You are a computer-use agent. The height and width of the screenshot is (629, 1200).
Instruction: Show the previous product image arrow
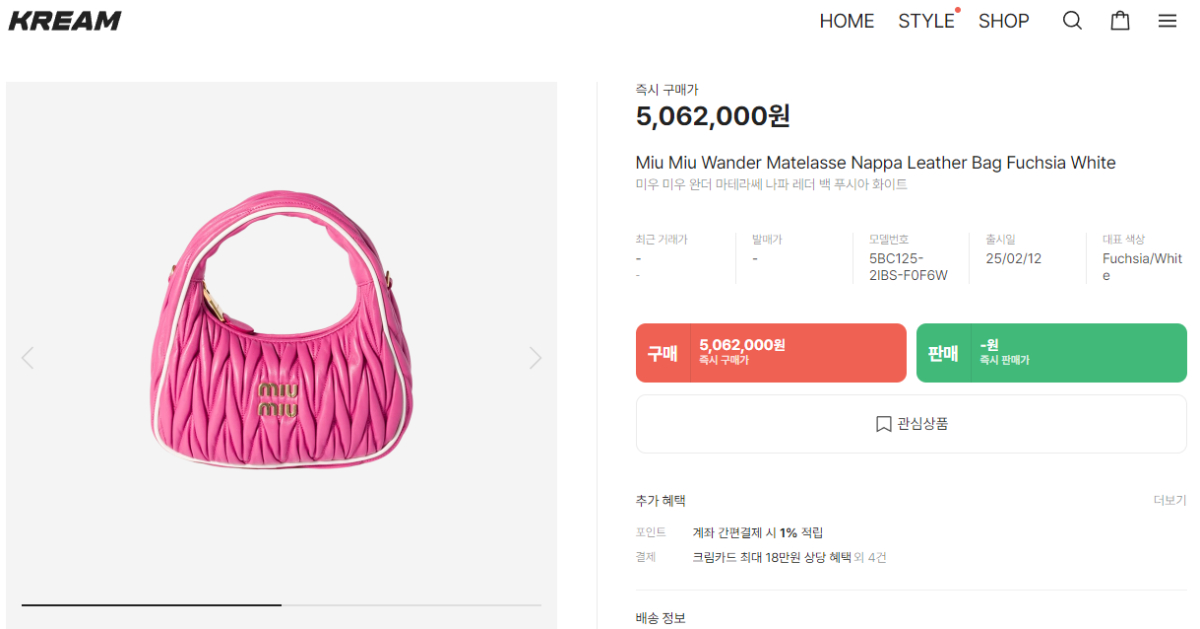point(28,358)
